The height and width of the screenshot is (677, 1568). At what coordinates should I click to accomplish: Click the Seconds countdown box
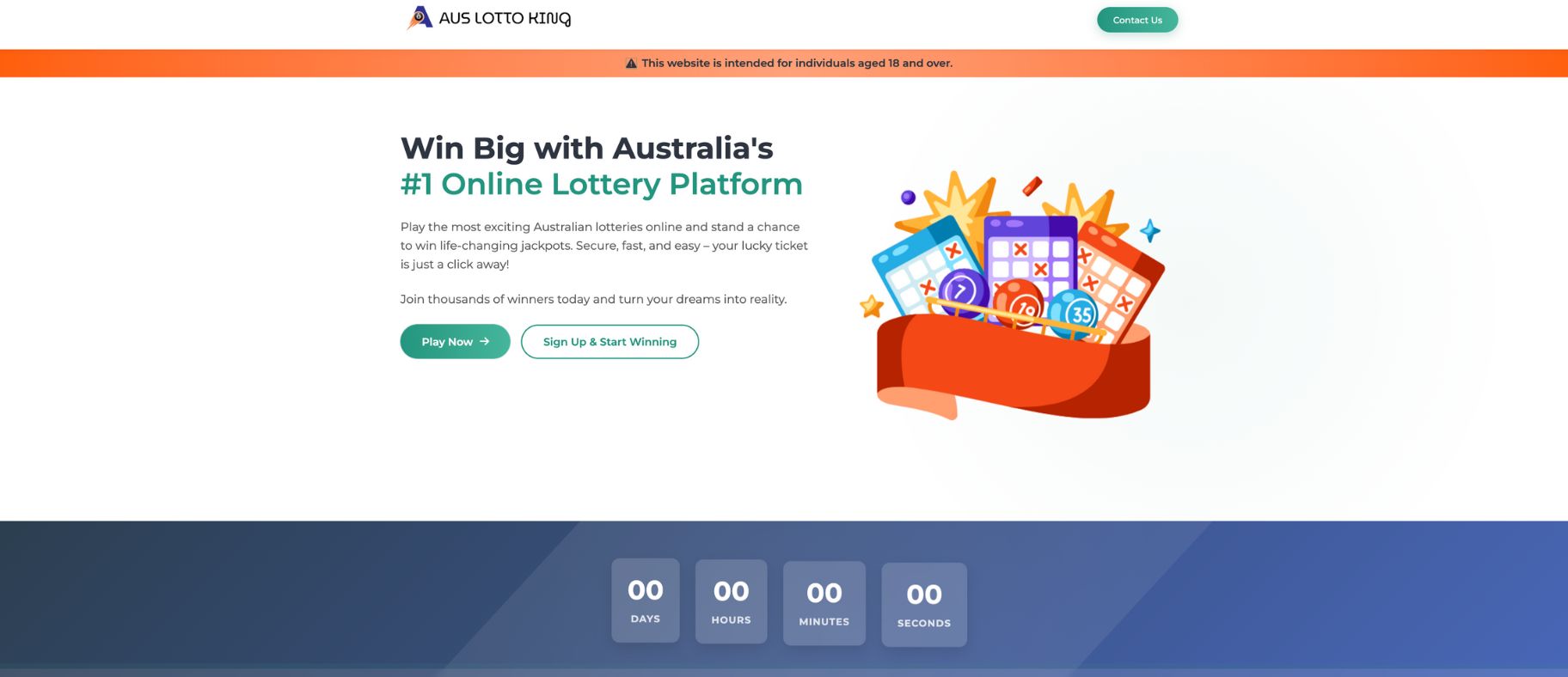[924, 605]
